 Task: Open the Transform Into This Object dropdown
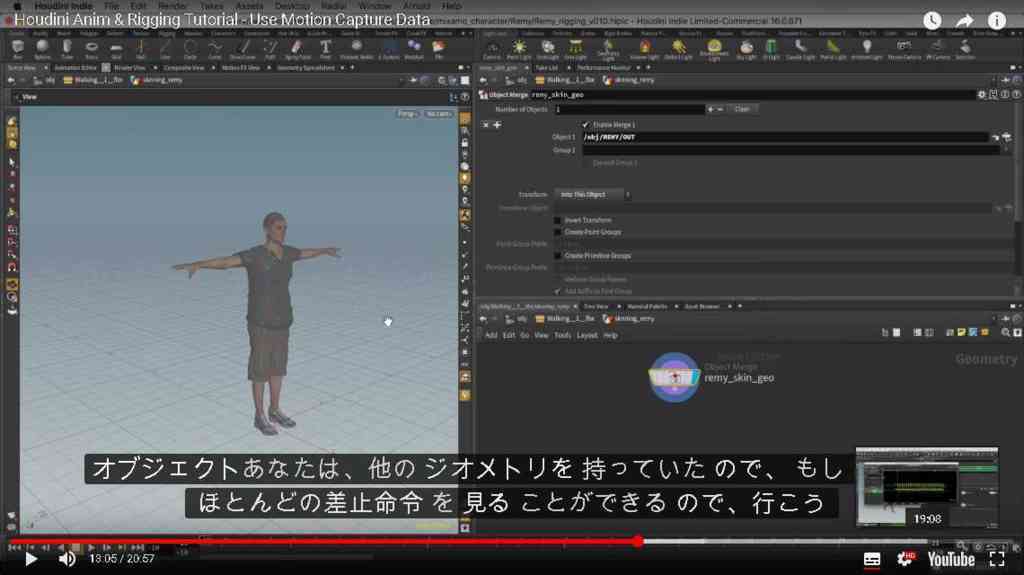592,194
